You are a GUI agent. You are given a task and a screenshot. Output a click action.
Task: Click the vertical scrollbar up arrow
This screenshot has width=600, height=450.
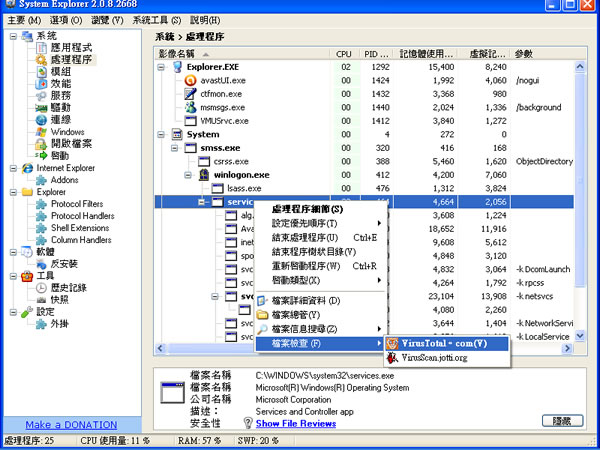pos(580,67)
